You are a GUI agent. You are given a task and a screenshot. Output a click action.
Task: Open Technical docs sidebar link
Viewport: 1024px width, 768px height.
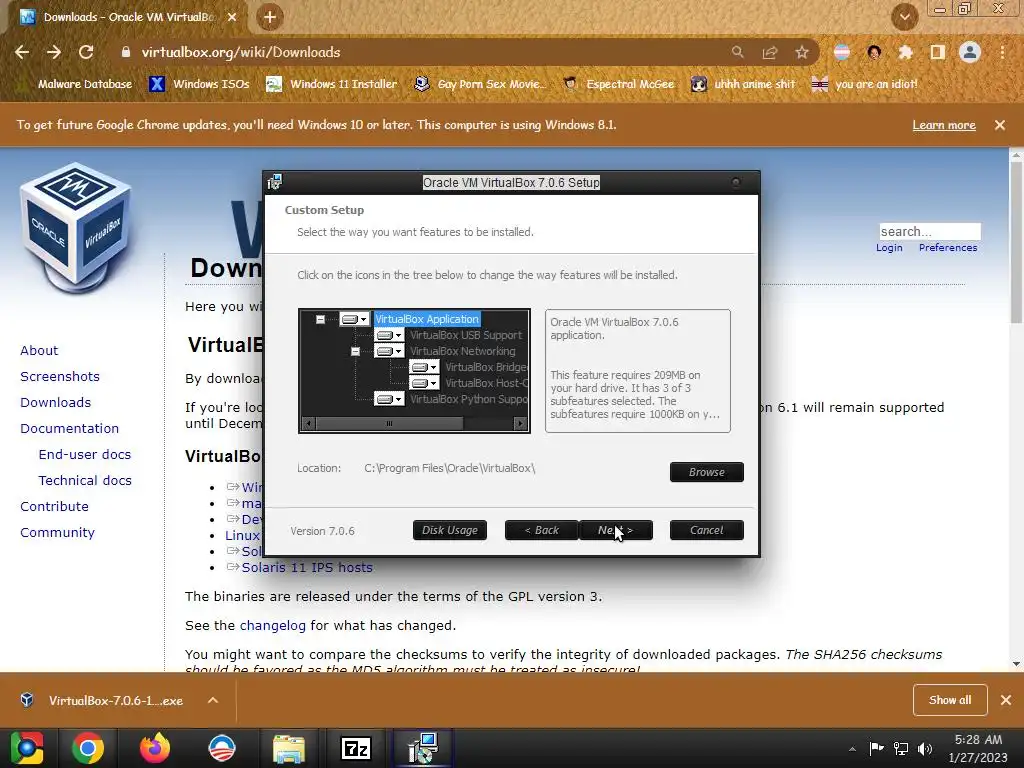(85, 481)
